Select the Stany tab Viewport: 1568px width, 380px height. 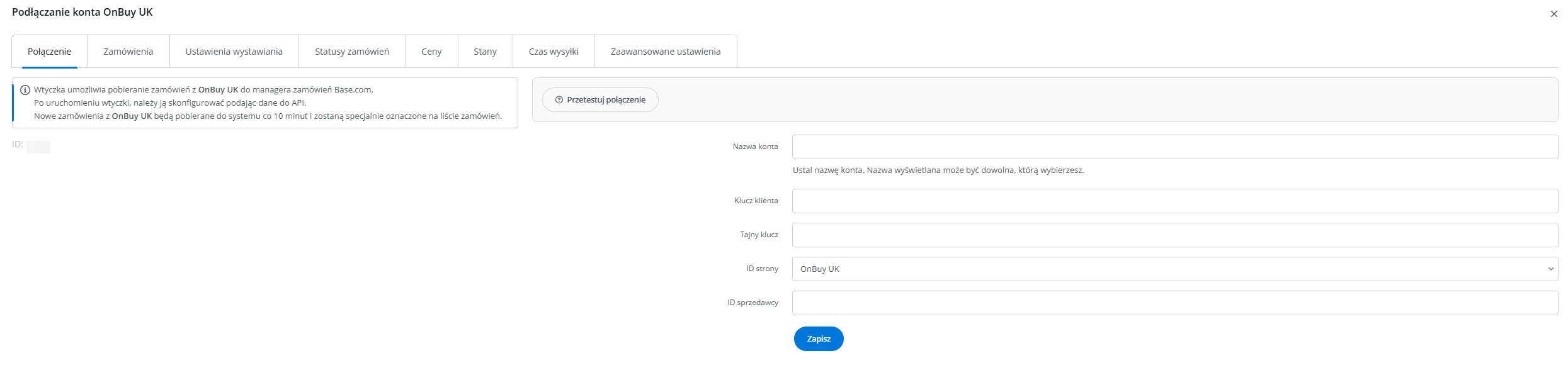click(x=485, y=52)
